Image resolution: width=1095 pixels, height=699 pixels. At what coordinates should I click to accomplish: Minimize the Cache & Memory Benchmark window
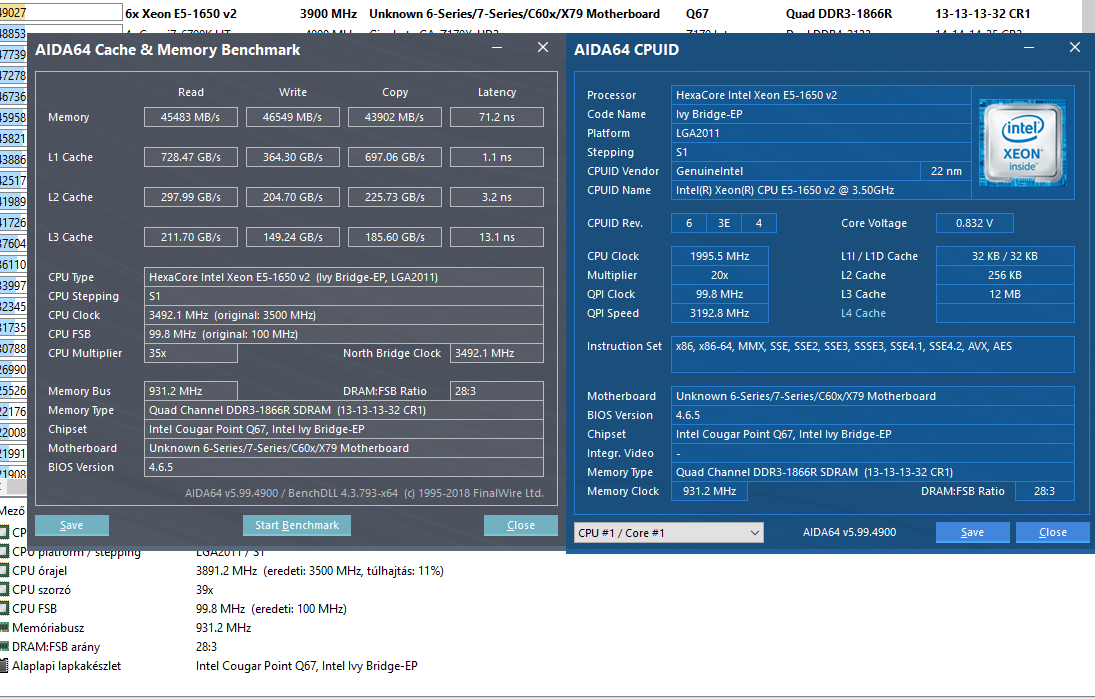pyautogui.click(x=497, y=47)
